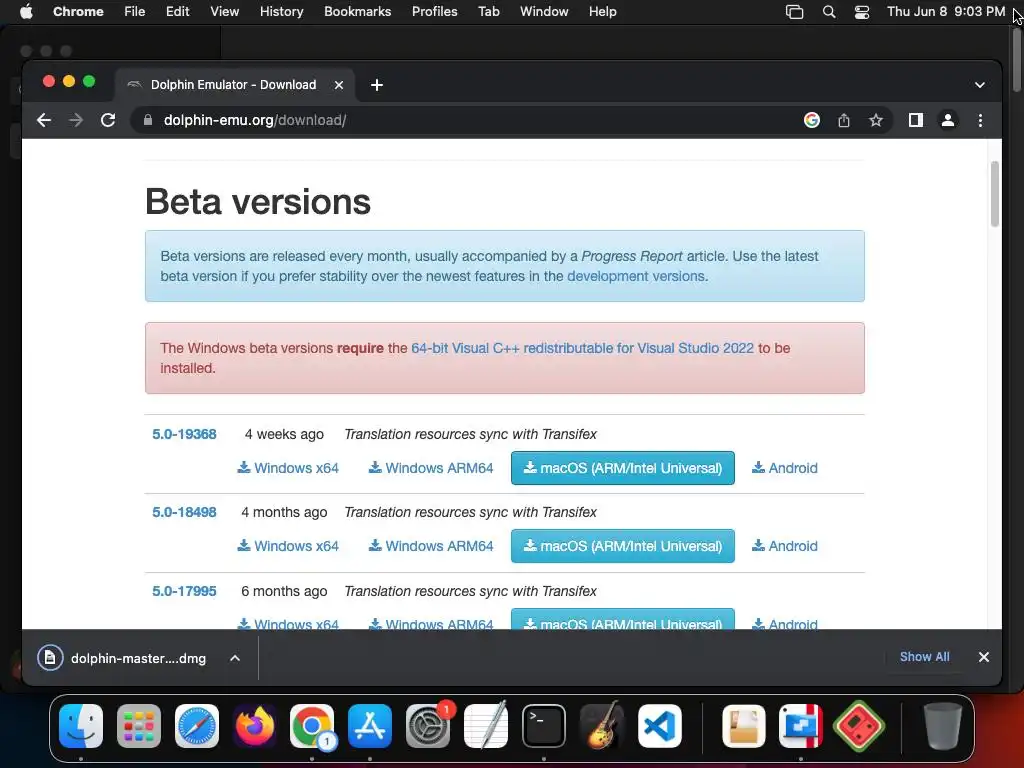Open Chrome's three-dot menu
Image resolution: width=1024 pixels, height=768 pixels.
[x=980, y=120]
